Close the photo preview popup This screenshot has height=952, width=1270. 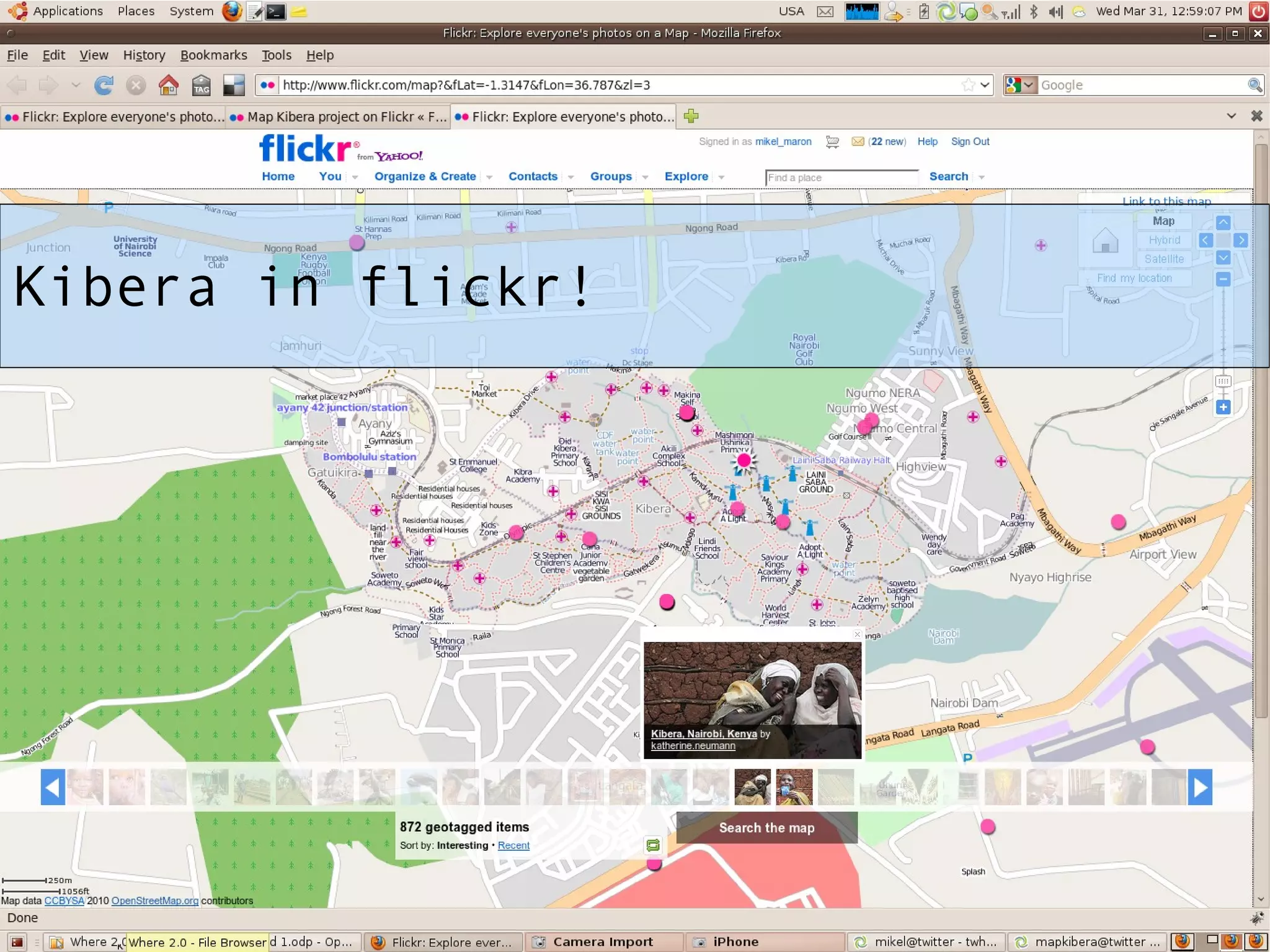pos(857,634)
